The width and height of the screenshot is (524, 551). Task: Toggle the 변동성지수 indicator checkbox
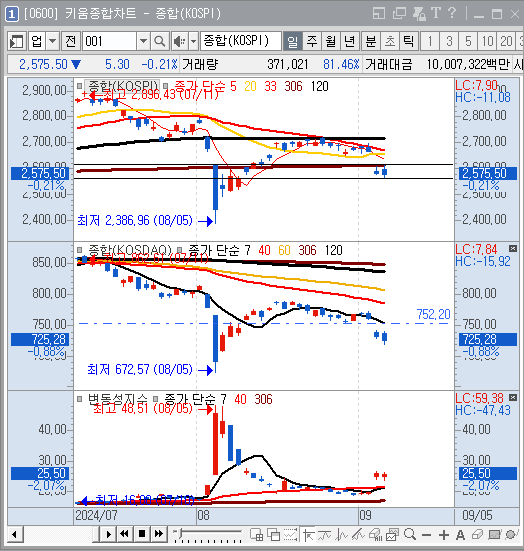[80, 399]
